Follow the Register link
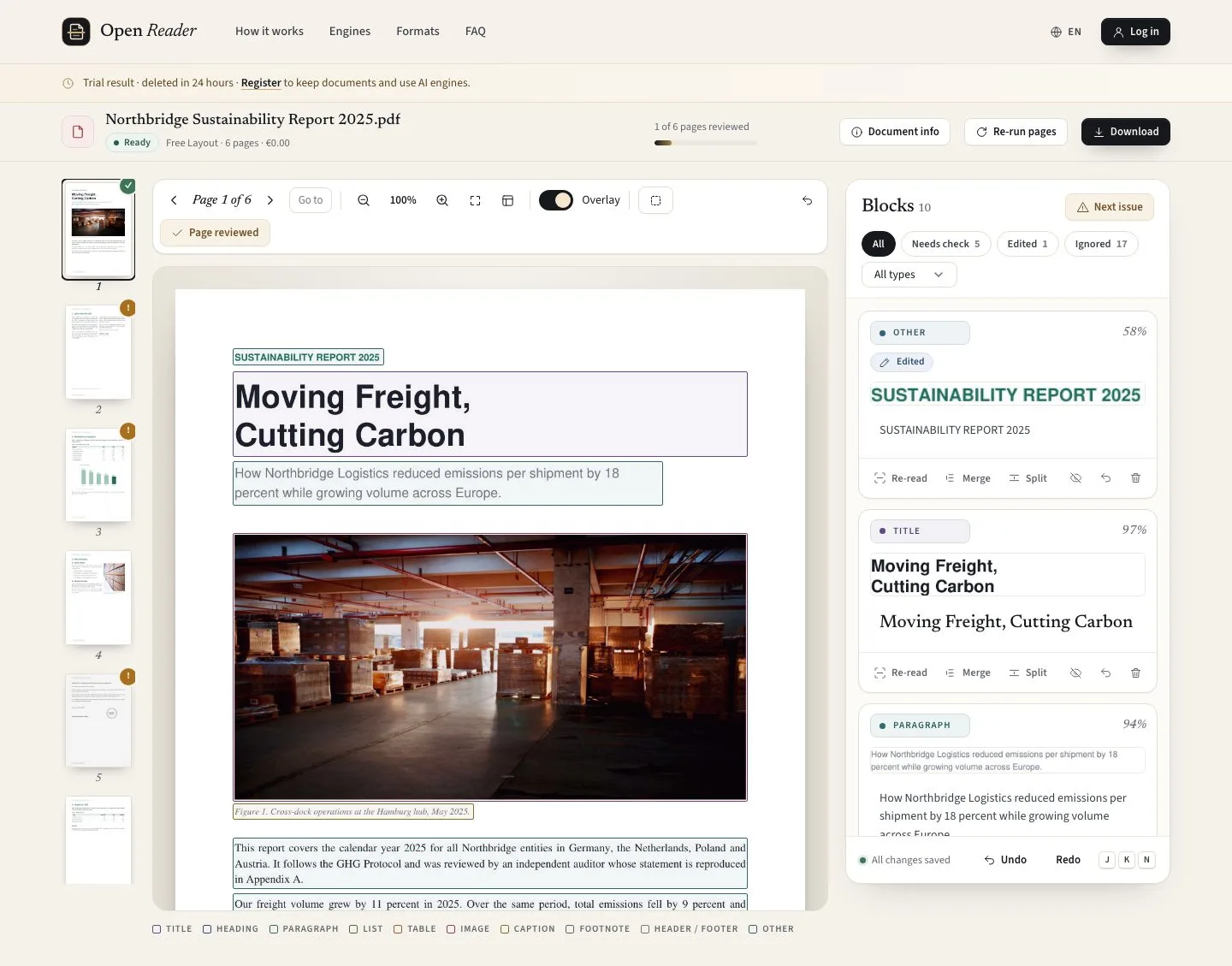1232x966 pixels. click(261, 83)
